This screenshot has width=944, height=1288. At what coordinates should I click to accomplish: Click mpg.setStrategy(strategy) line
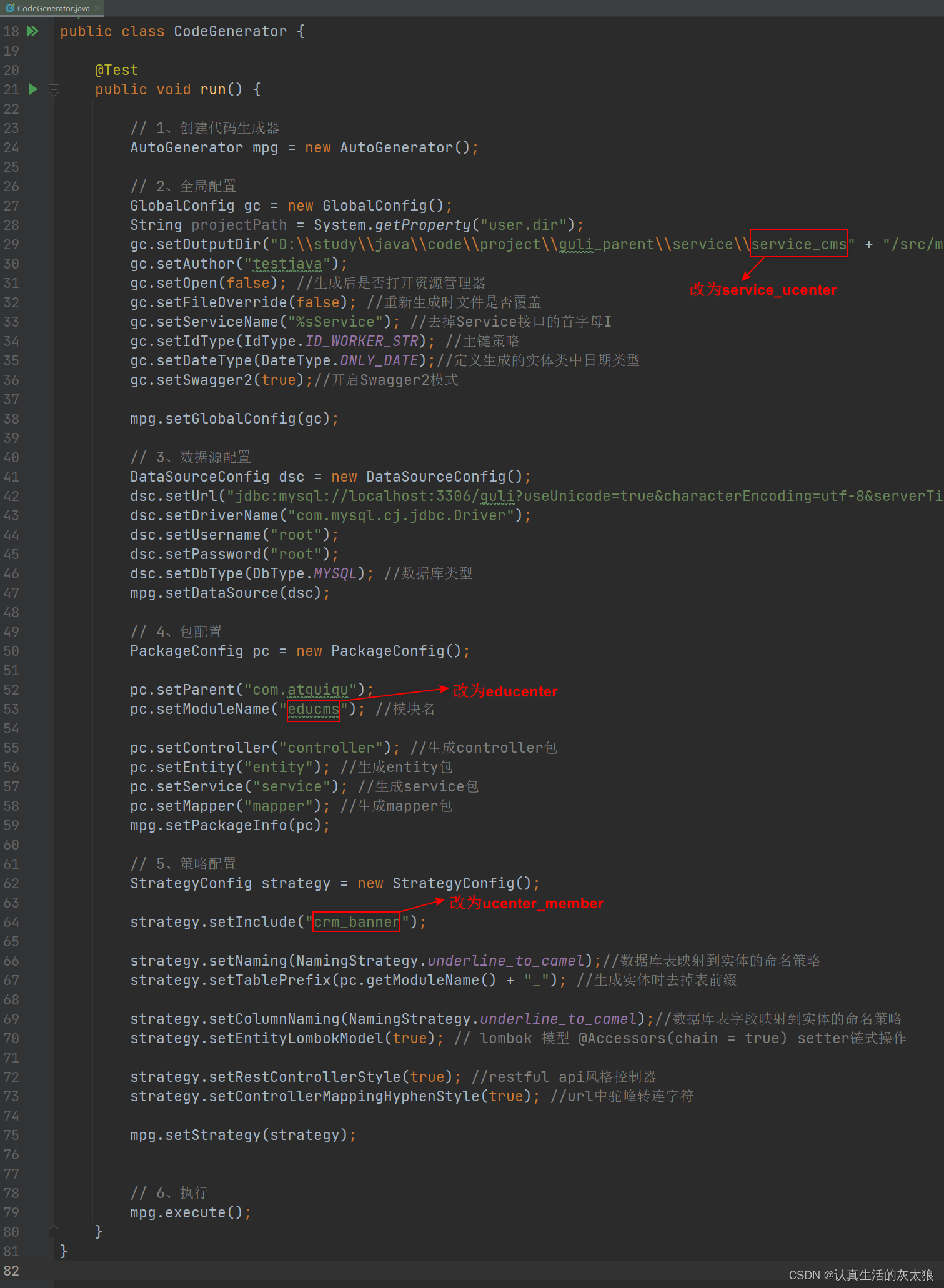click(x=243, y=1135)
